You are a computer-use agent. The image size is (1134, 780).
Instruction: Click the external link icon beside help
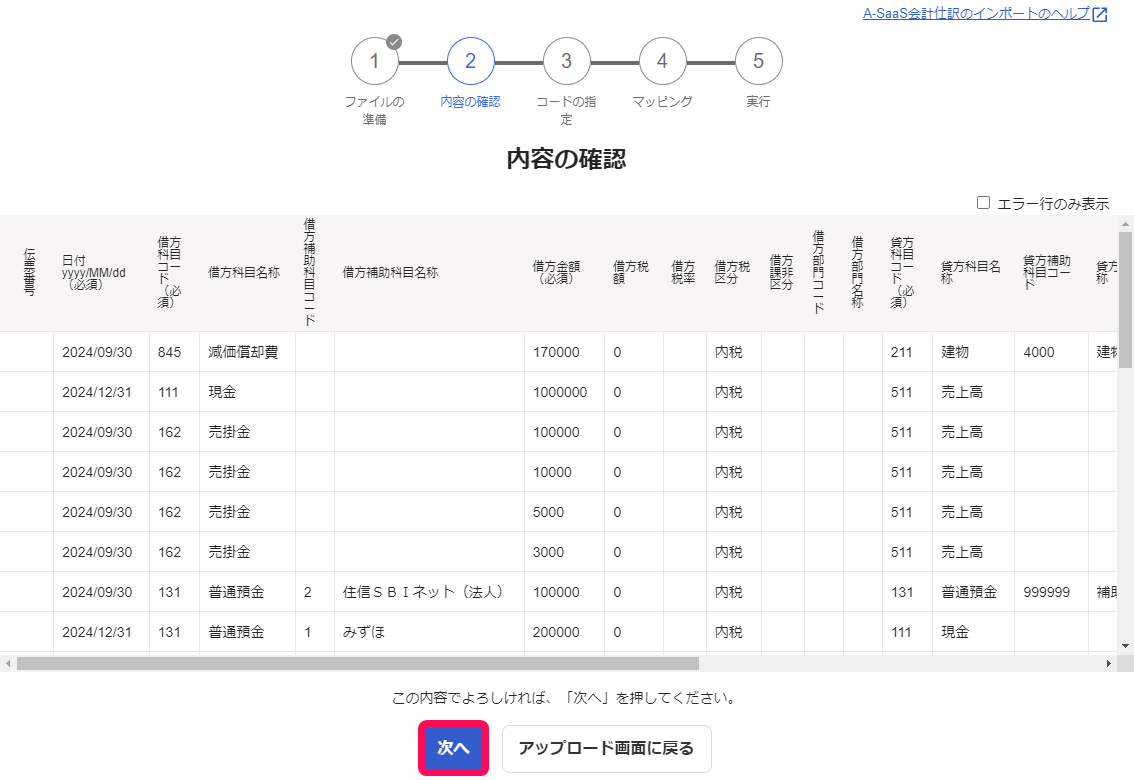tap(1099, 14)
